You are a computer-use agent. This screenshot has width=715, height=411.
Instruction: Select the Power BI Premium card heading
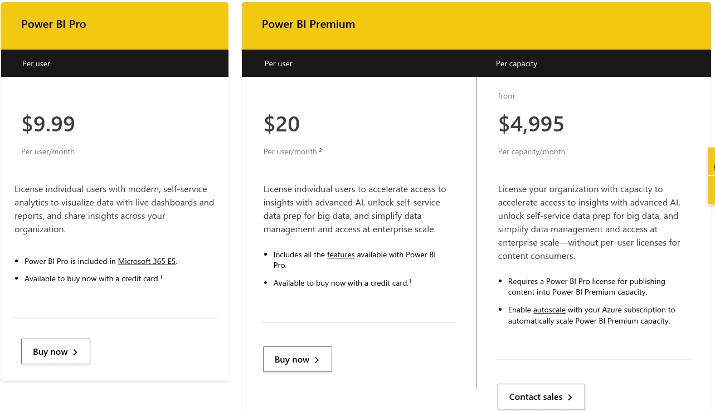pos(308,24)
